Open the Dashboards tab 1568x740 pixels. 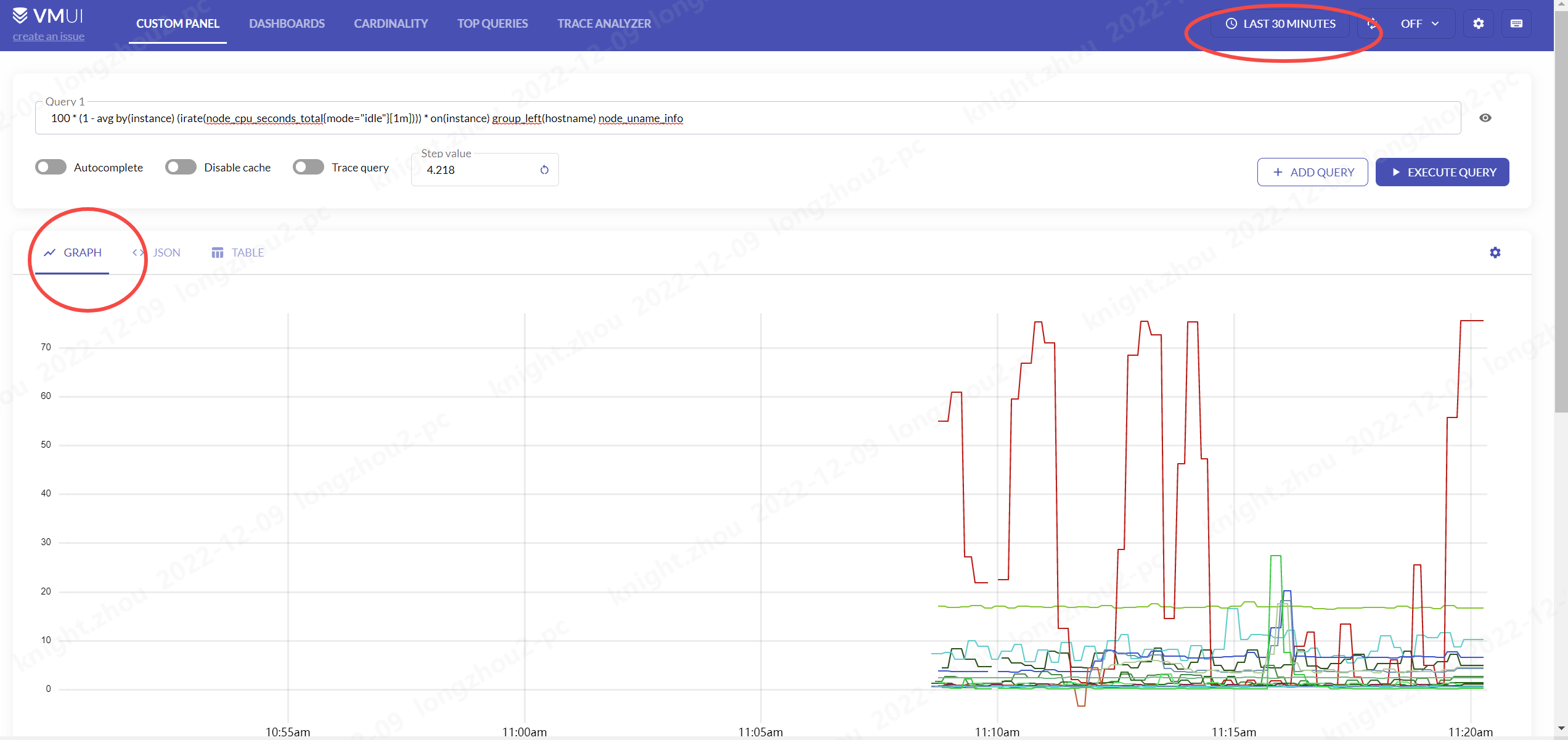(x=287, y=23)
